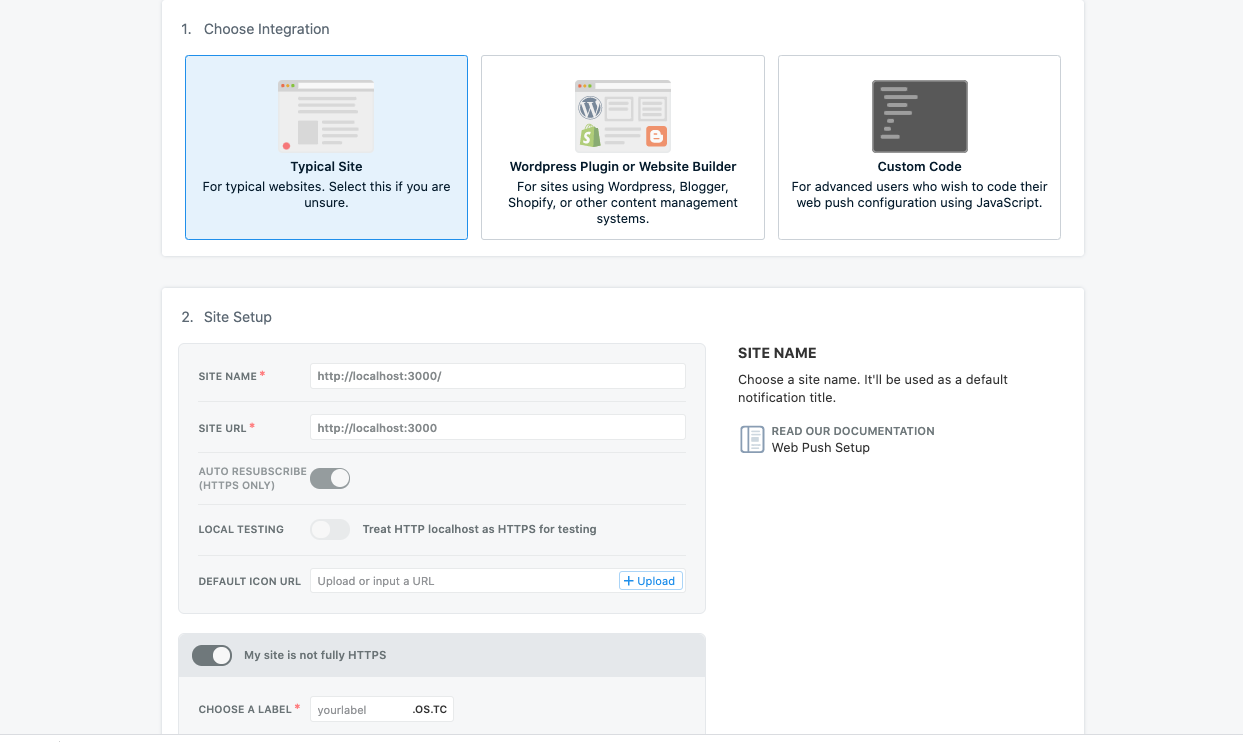Screen dimensions: 1243x742
Task: Open the Web Push Setup documentation link
Action: click(820, 448)
